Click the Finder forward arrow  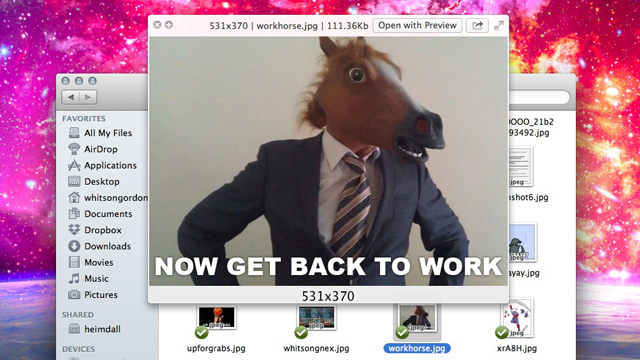coord(88,97)
